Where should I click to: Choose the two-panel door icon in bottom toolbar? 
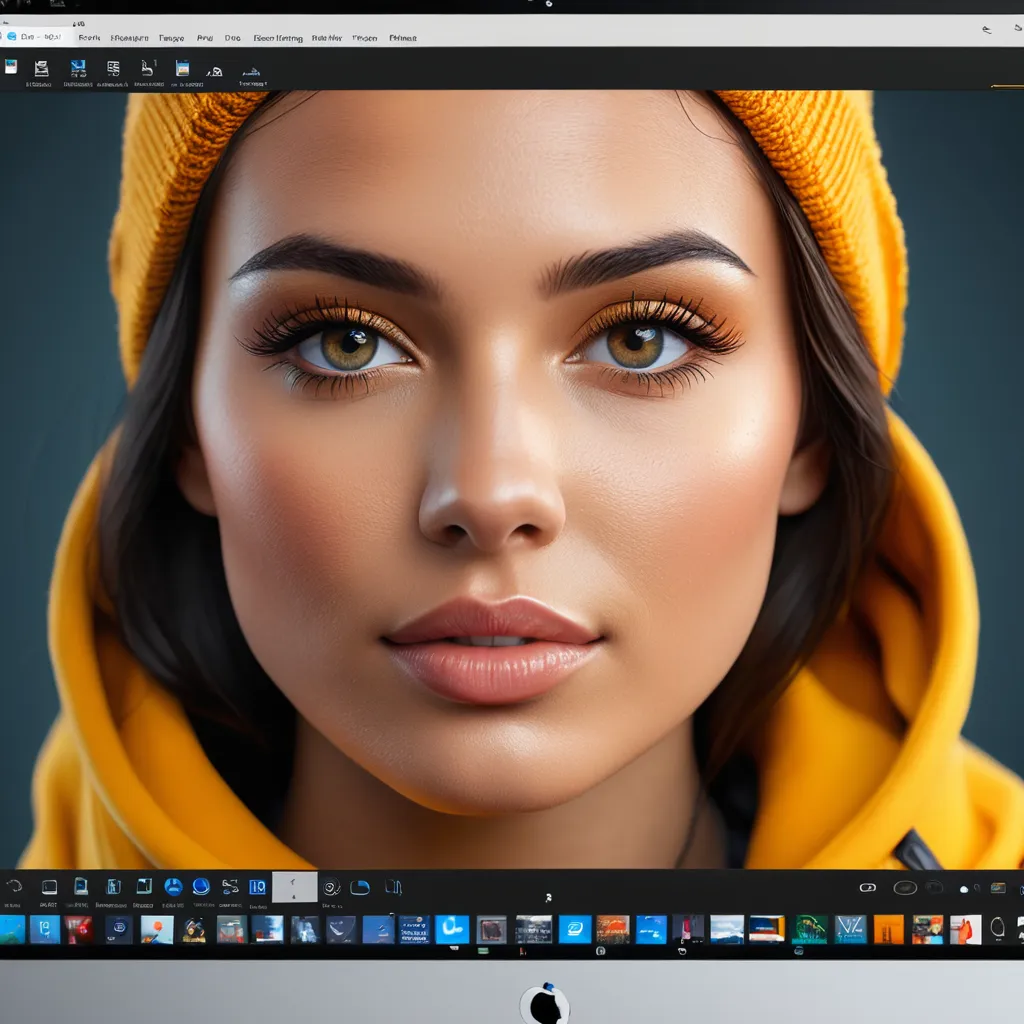[x=114, y=886]
